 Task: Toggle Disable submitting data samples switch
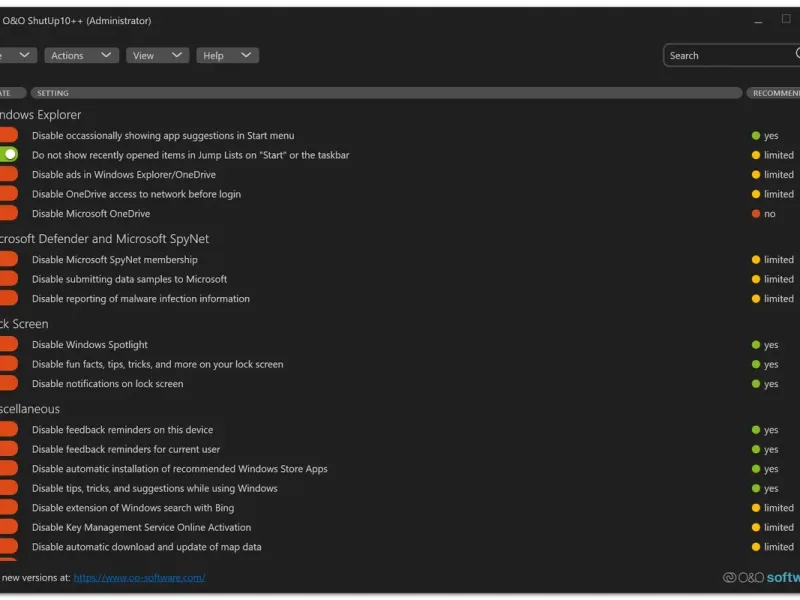pyautogui.click(x=8, y=279)
